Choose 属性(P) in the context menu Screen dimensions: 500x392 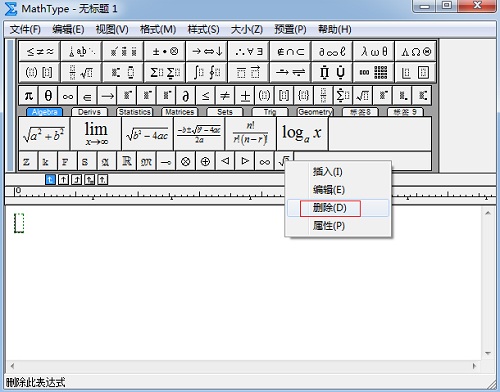(x=338, y=226)
